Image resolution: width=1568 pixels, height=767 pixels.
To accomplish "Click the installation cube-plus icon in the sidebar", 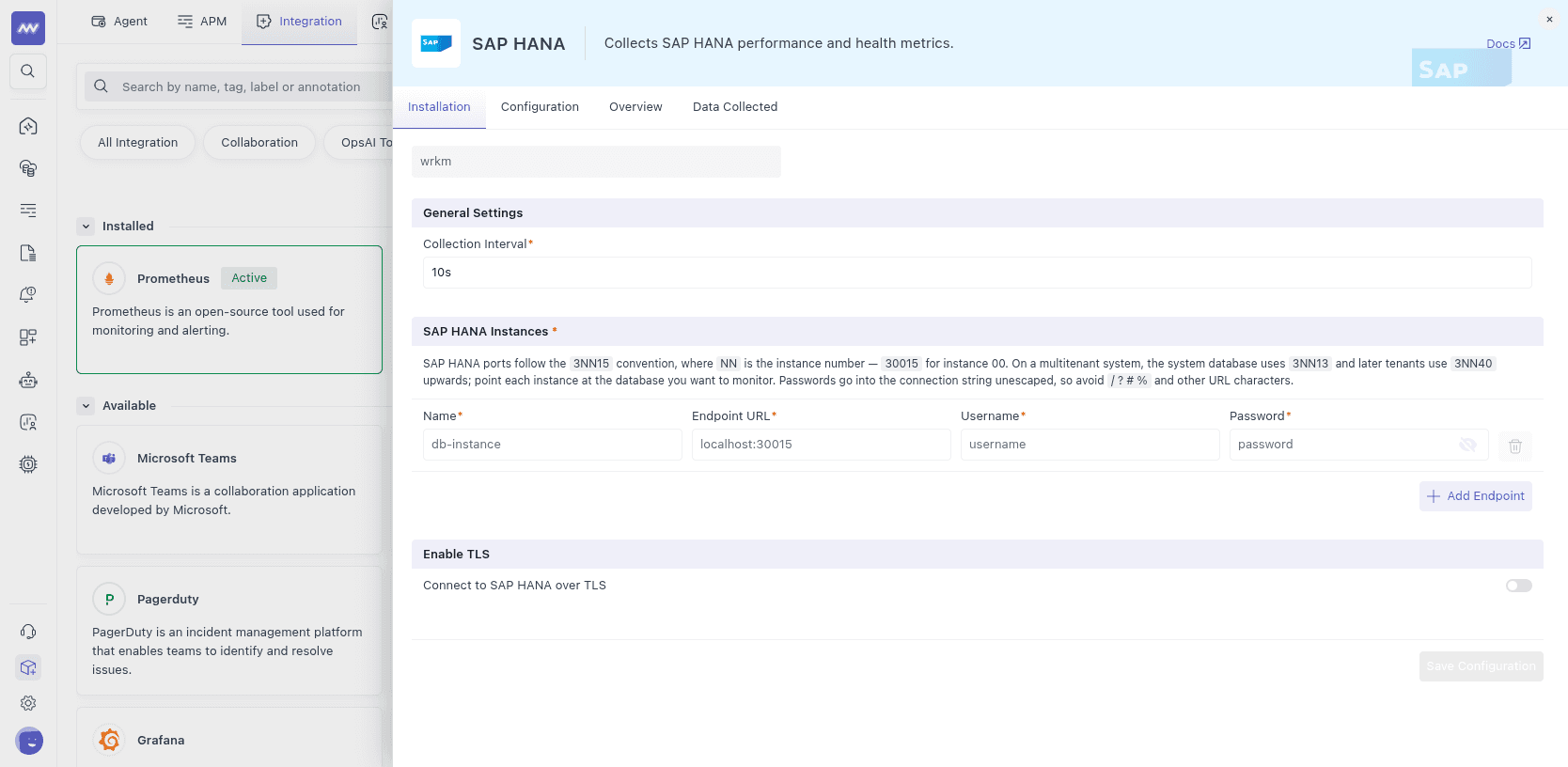I will click(28, 667).
